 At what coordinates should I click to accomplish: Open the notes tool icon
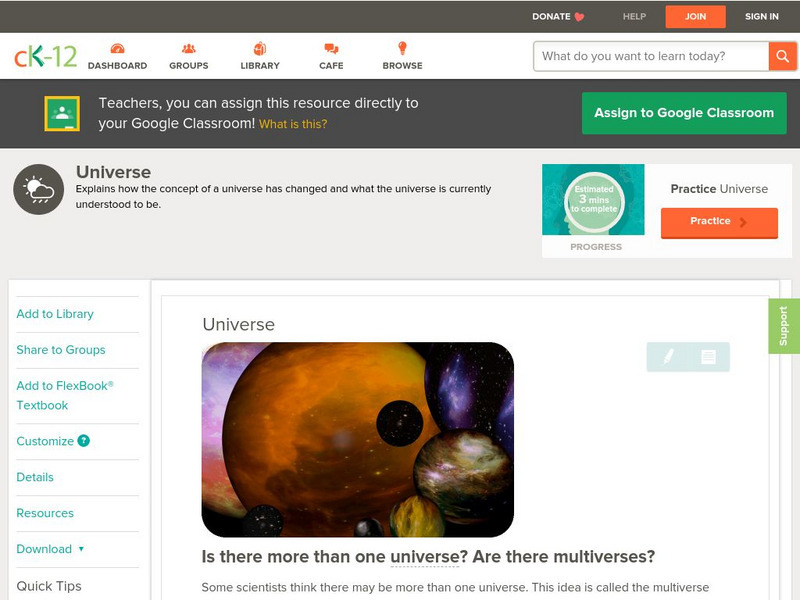click(x=708, y=357)
